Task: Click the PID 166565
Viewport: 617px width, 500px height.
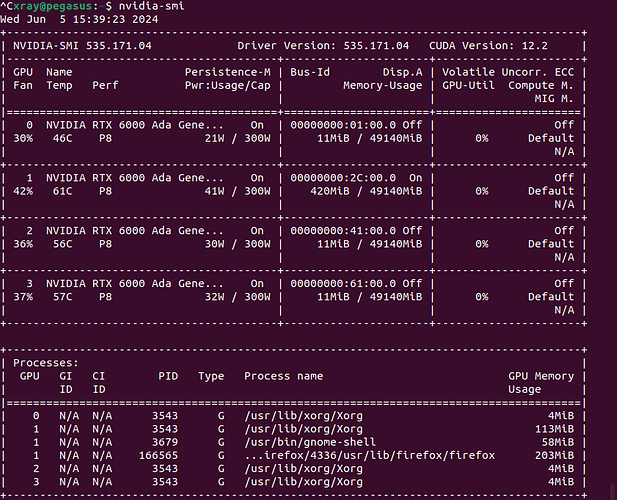Action: point(159,456)
